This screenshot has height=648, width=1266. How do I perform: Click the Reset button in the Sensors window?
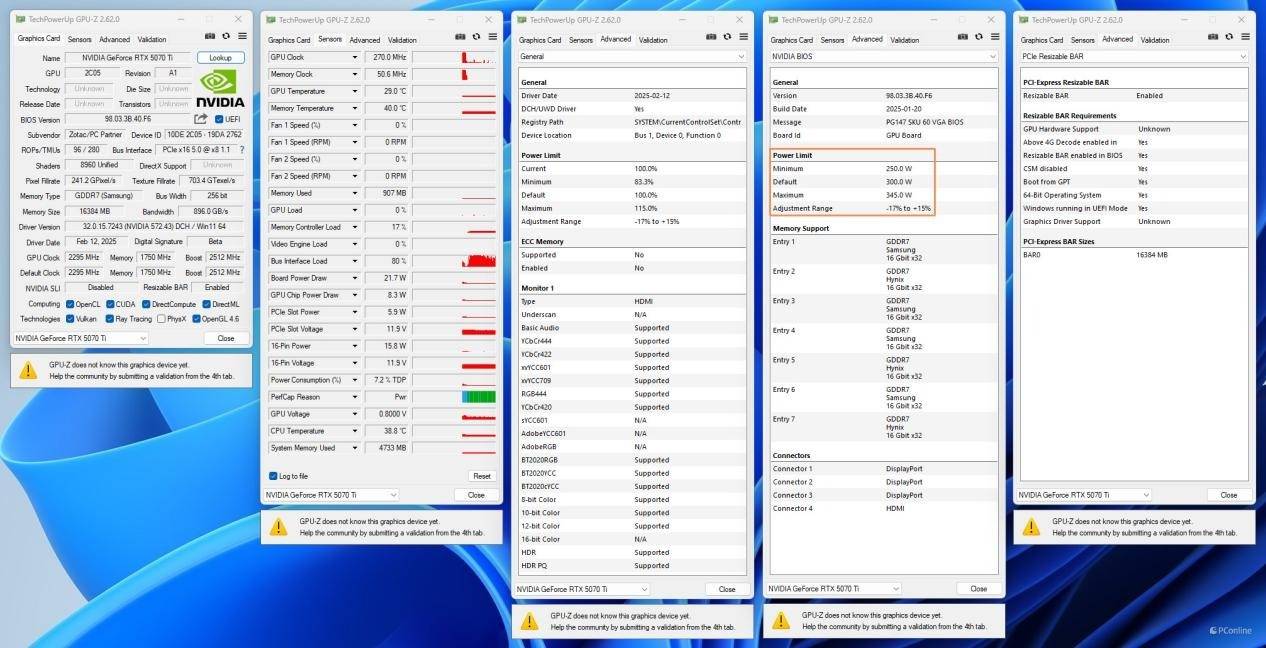coord(482,476)
